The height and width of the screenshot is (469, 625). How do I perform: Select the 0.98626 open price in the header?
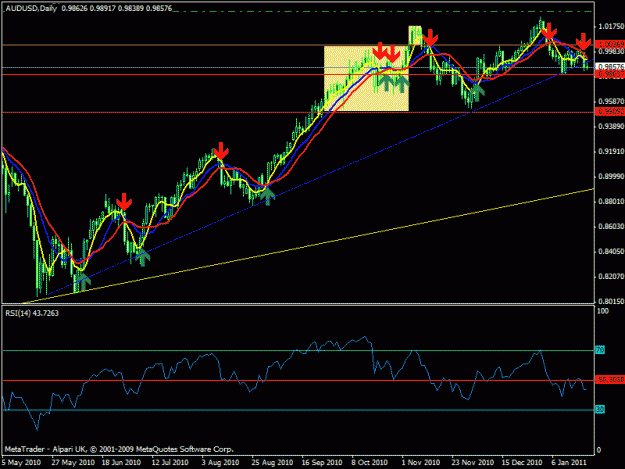click(74, 8)
